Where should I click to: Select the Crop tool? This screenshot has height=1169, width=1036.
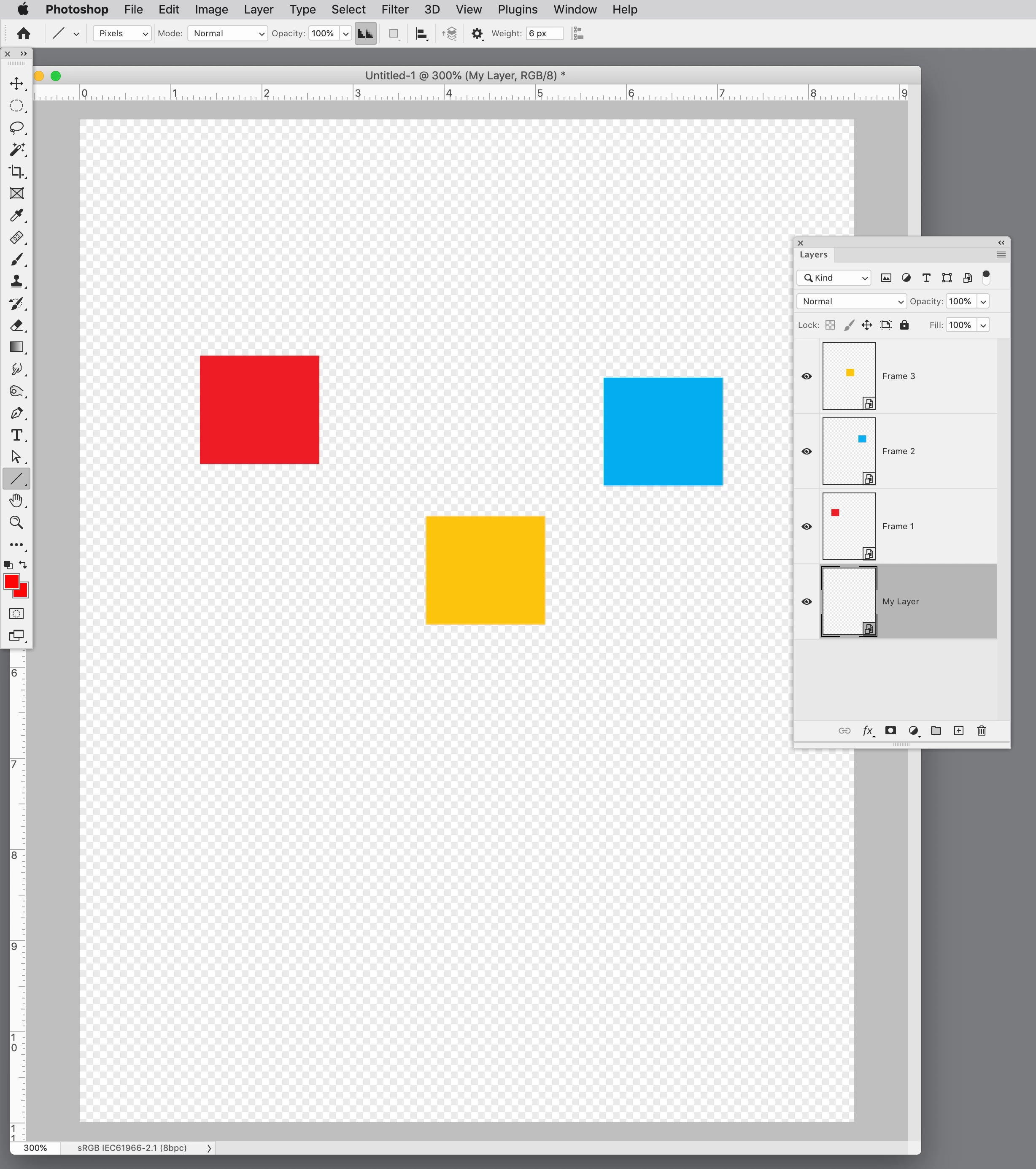click(16, 172)
